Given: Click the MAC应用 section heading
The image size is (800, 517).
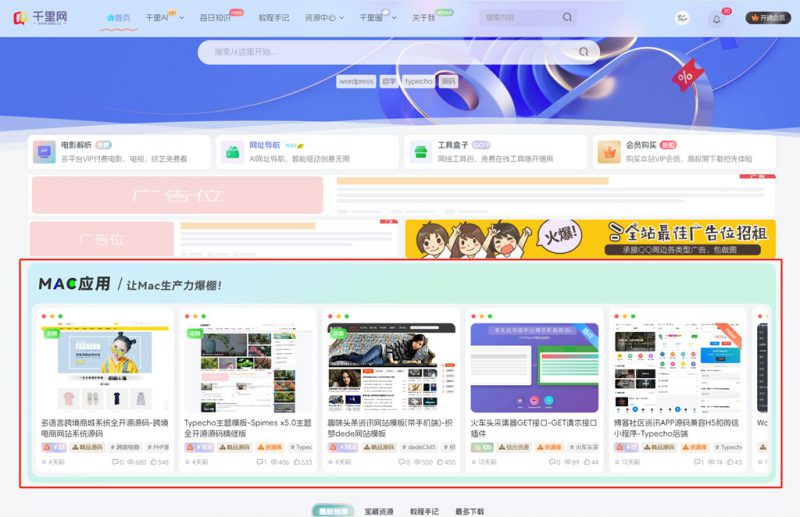Looking at the screenshot, I should point(74,284).
